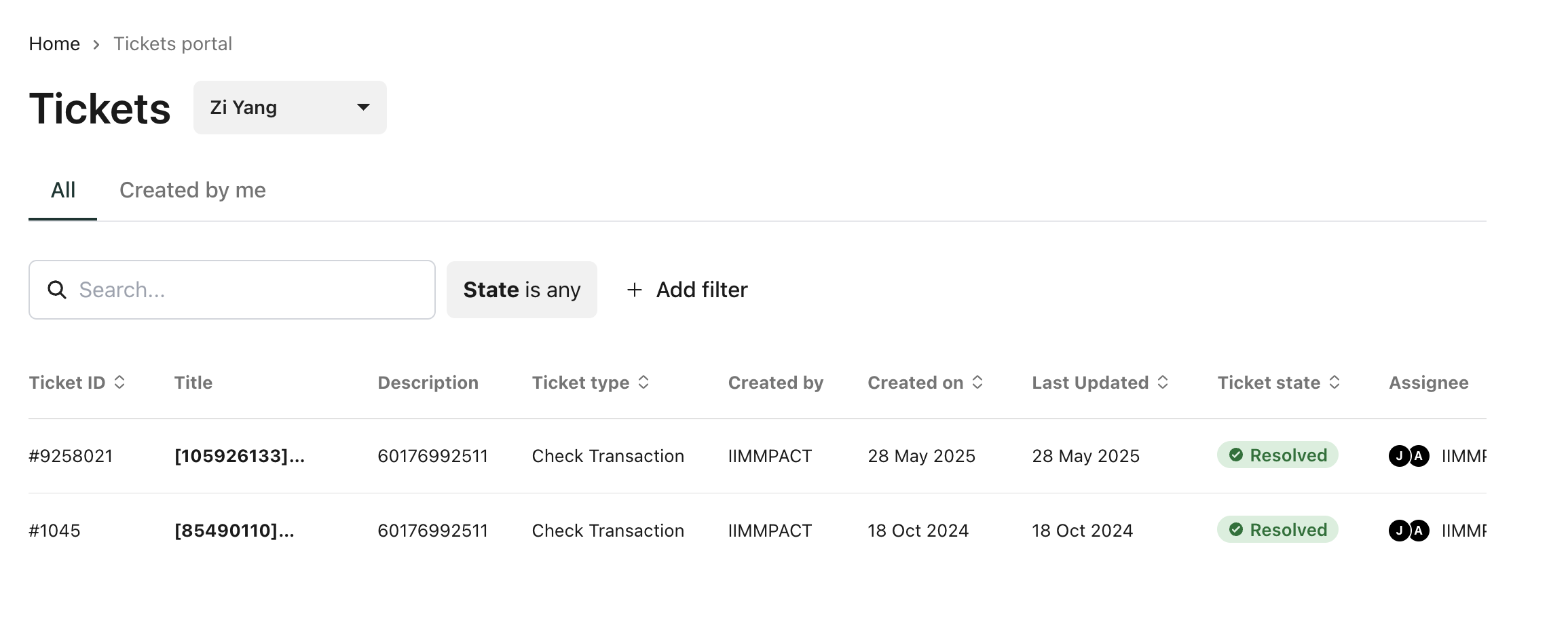Open ticket titled [105926133]...
Viewport: 1568px width, 631px height.
[x=240, y=456]
